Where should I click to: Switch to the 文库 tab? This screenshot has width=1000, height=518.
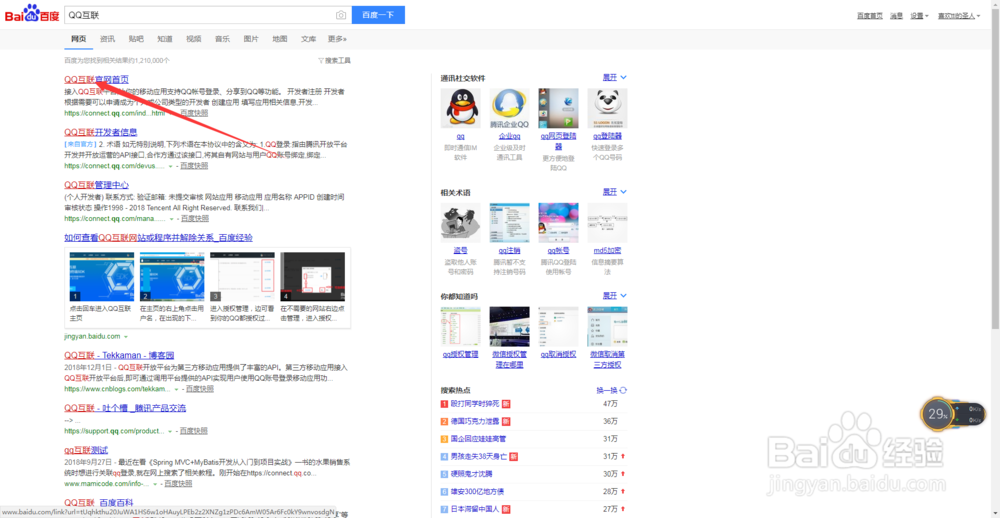coord(308,39)
